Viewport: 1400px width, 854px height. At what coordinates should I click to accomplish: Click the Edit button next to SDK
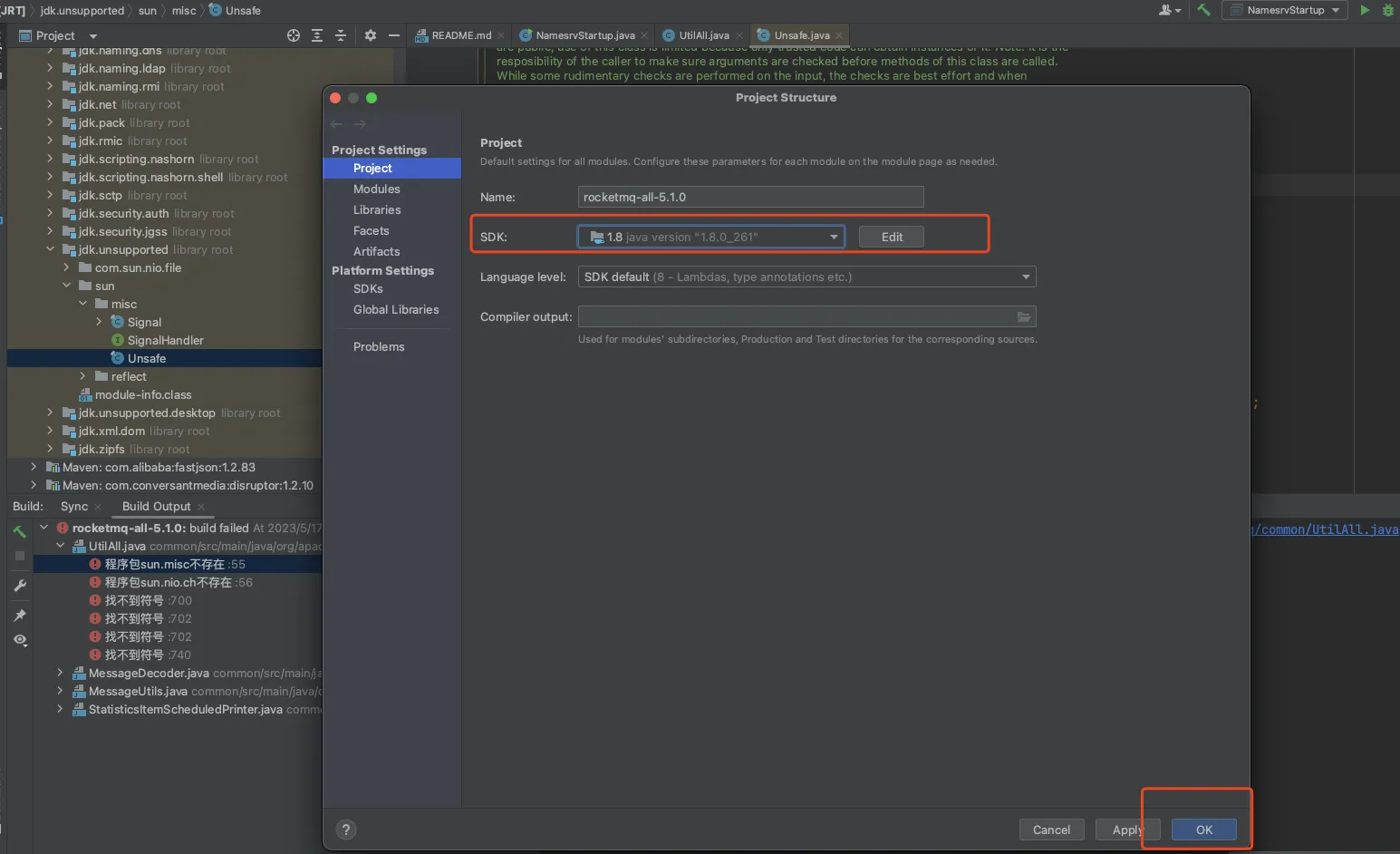pyautogui.click(x=892, y=237)
